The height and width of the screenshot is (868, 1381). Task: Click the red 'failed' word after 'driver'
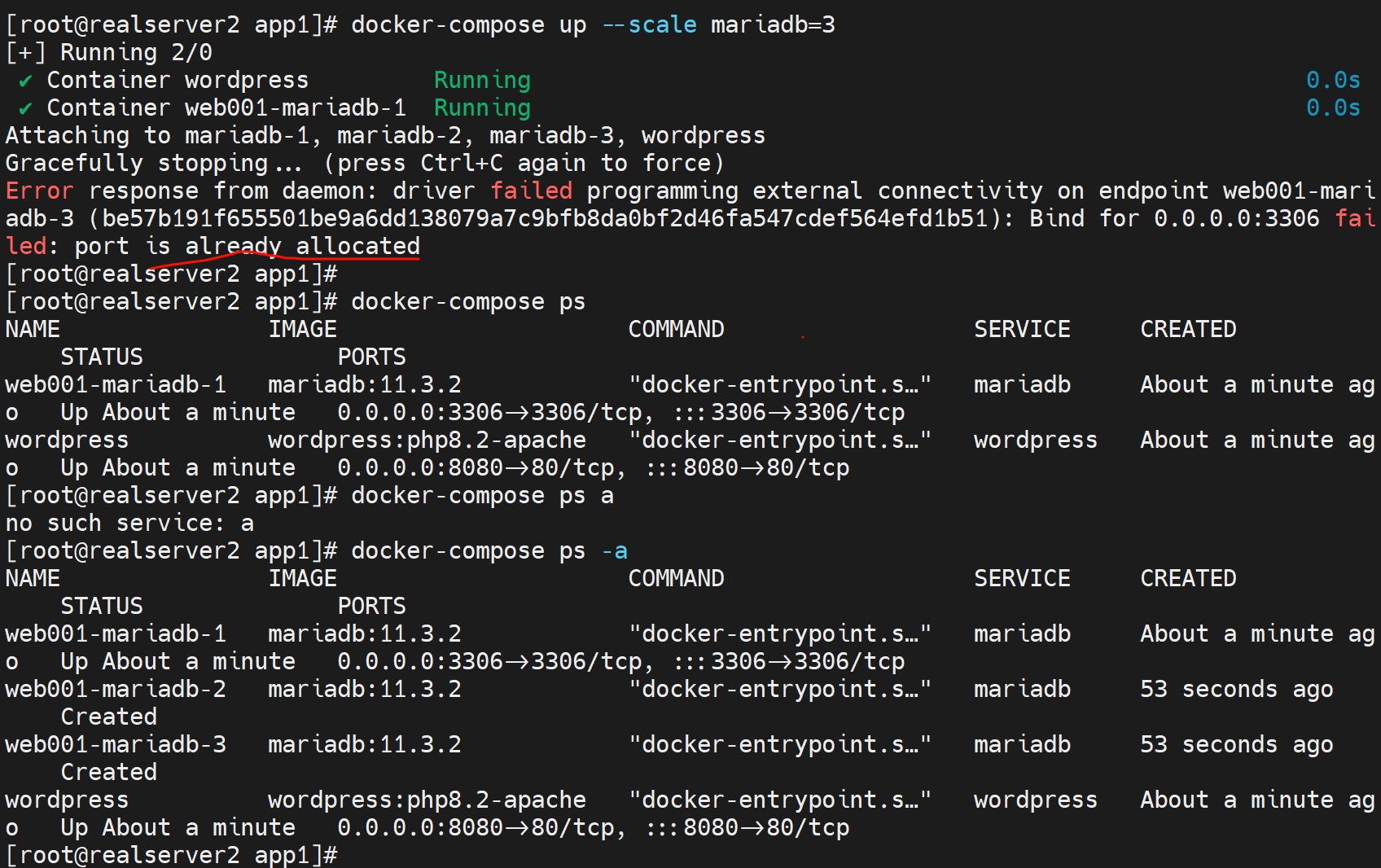[531, 191]
